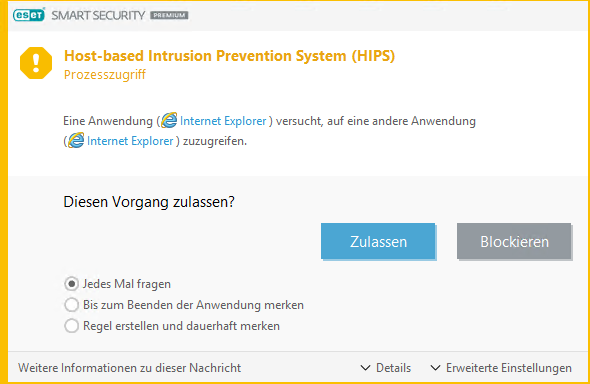This screenshot has width=590, height=384.
Task: Select 'Regel erstellen und dauerhaft merken'
Action: tap(71, 326)
